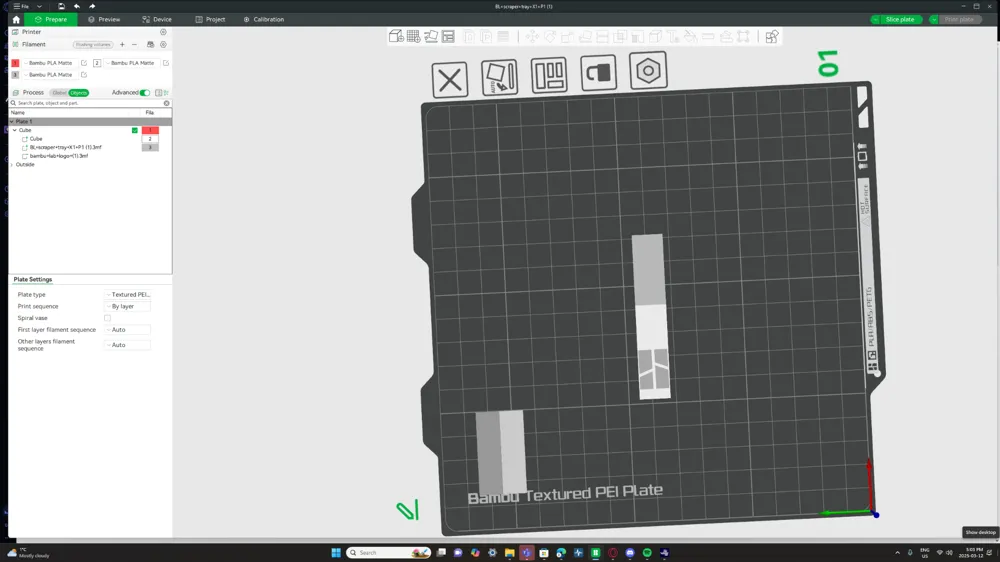1000x562 pixels.
Task: Click filament 1 red color swatch
Action: (15, 63)
